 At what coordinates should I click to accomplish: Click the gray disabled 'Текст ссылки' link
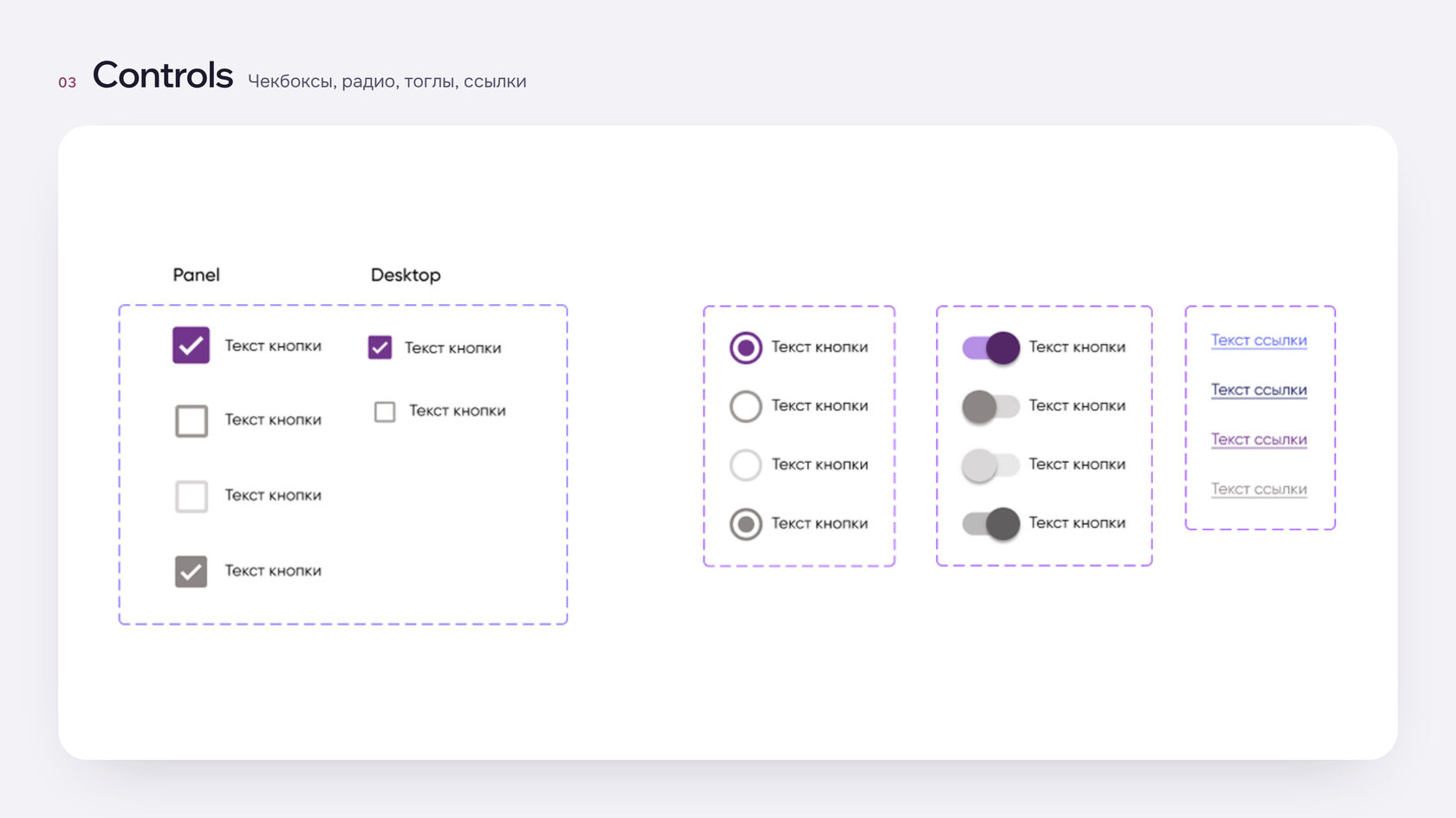1258,489
